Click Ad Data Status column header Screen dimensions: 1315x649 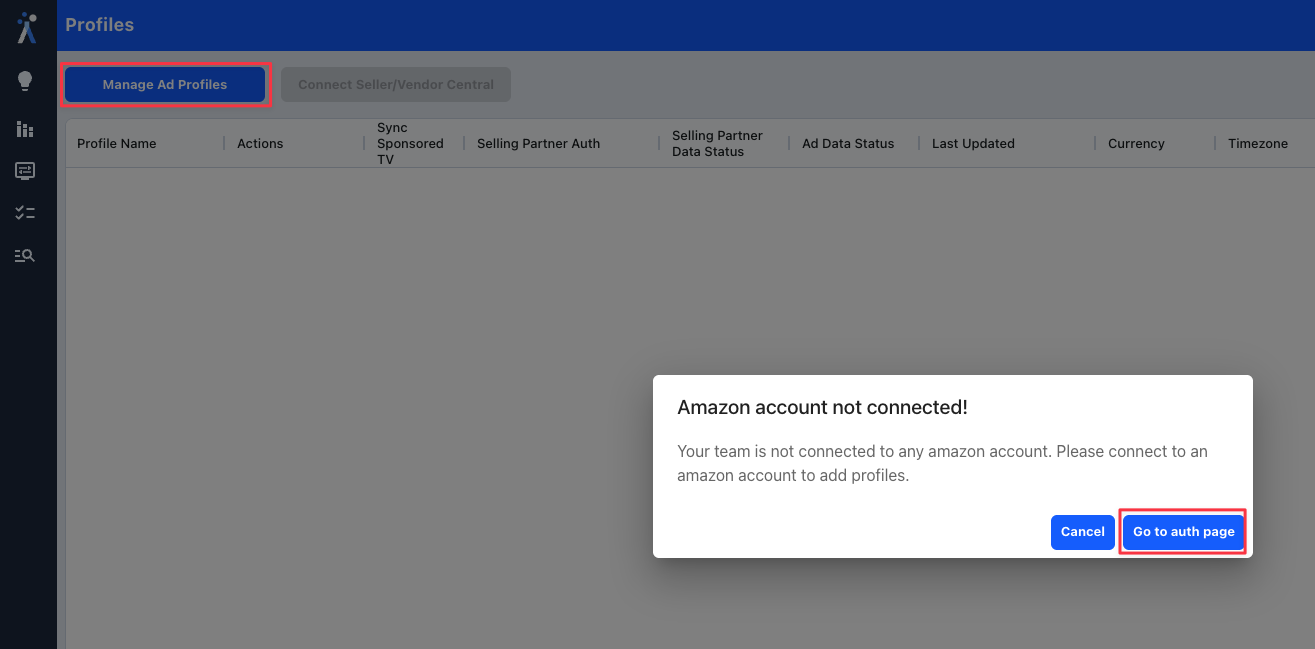(848, 144)
